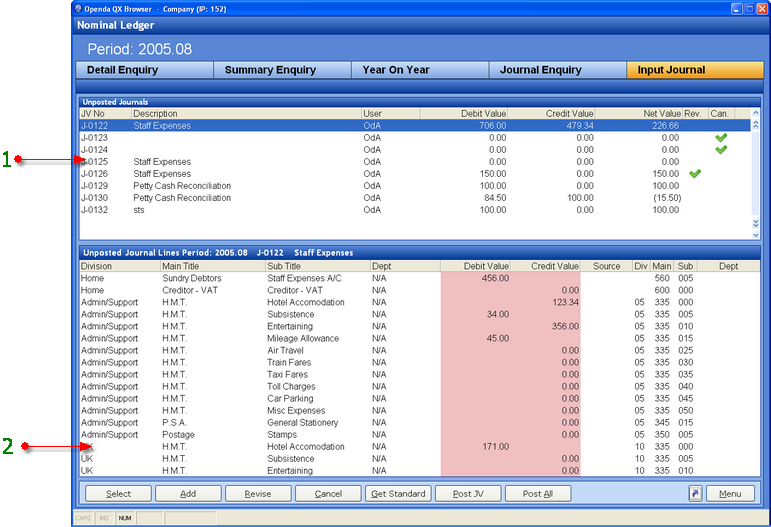Screen dimensions: 771x527
Task: Click the Mileage Allowance line
Action: pyautogui.click(x=419, y=338)
